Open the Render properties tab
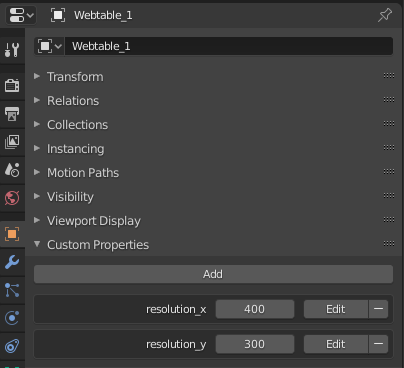The image size is (404, 368). 12,86
